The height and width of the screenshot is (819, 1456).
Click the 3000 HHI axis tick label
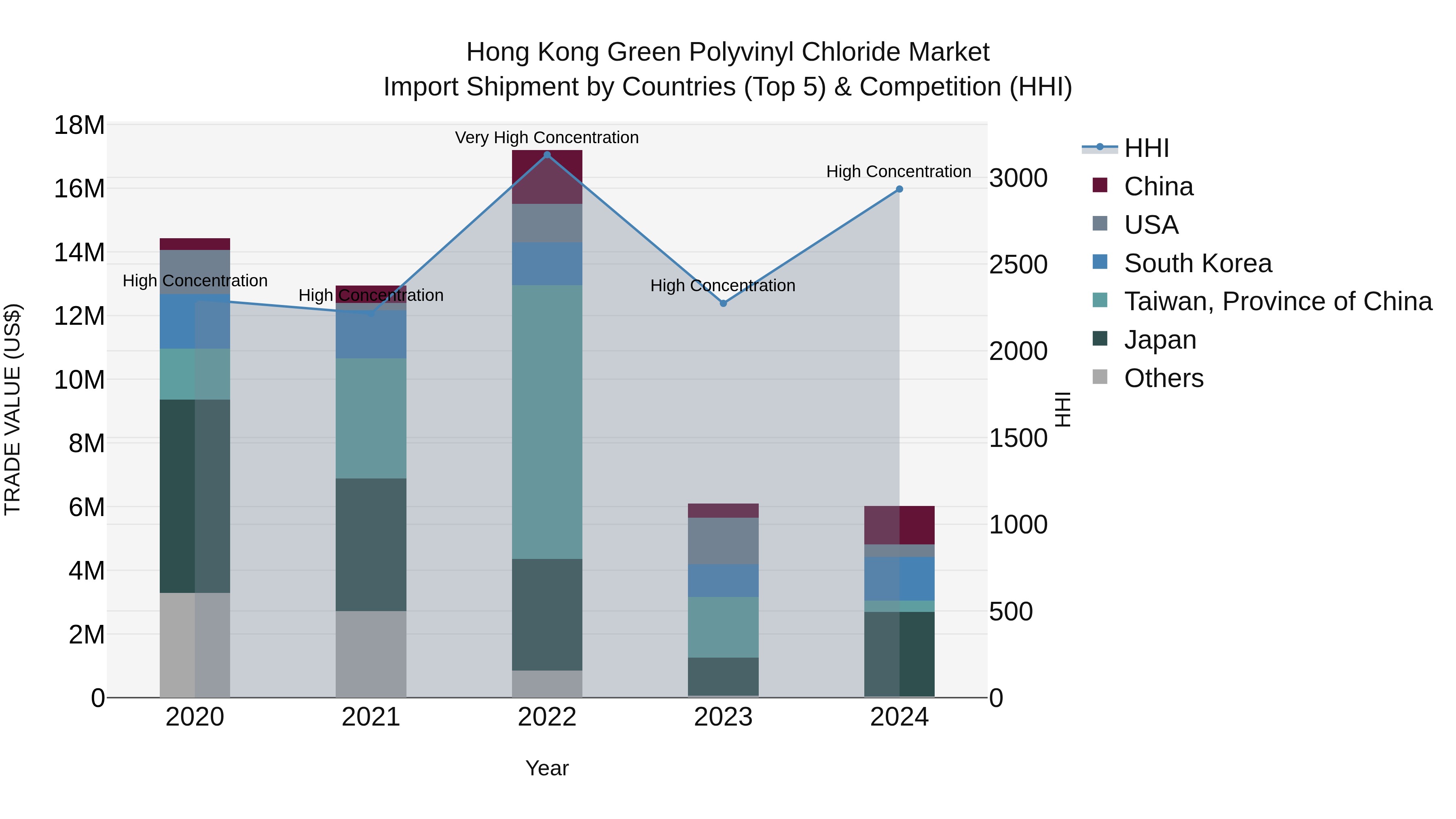coord(1018,178)
